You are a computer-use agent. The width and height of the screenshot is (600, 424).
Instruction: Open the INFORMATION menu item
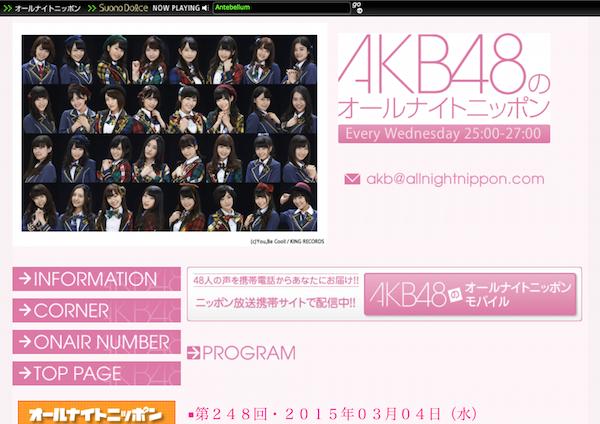coord(96,279)
